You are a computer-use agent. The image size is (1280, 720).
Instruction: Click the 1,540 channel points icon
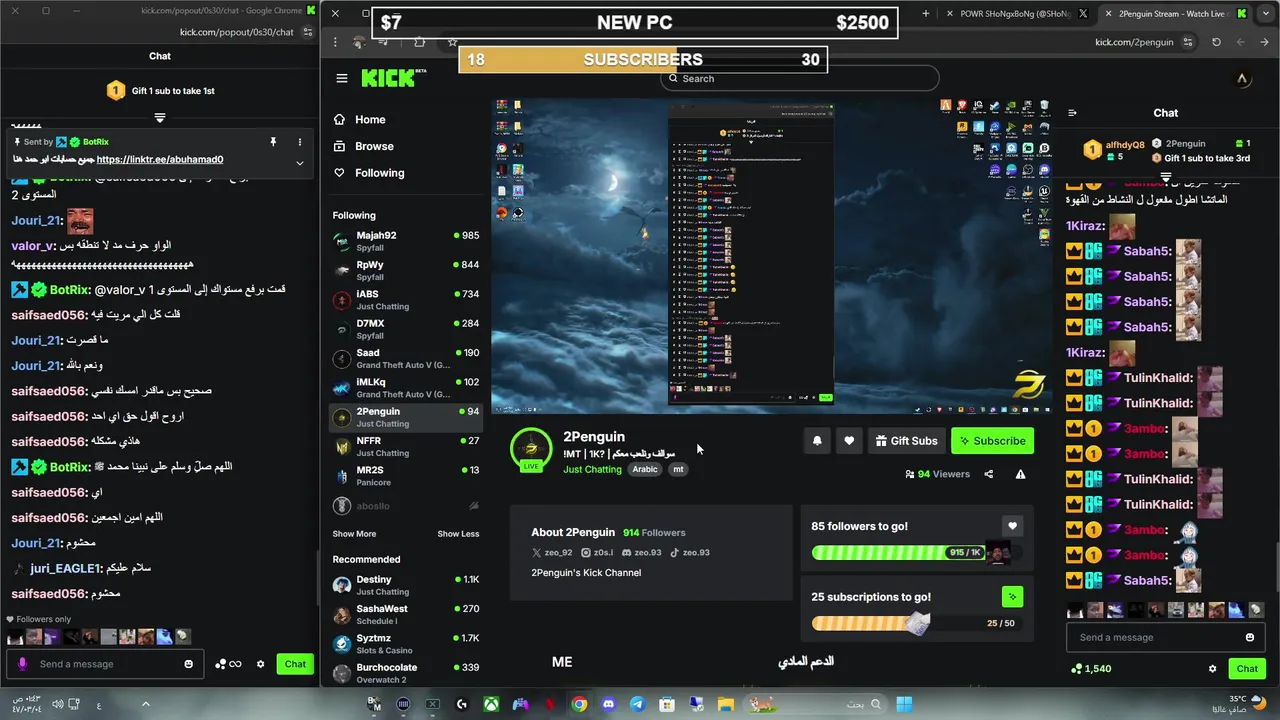point(1077,669)
